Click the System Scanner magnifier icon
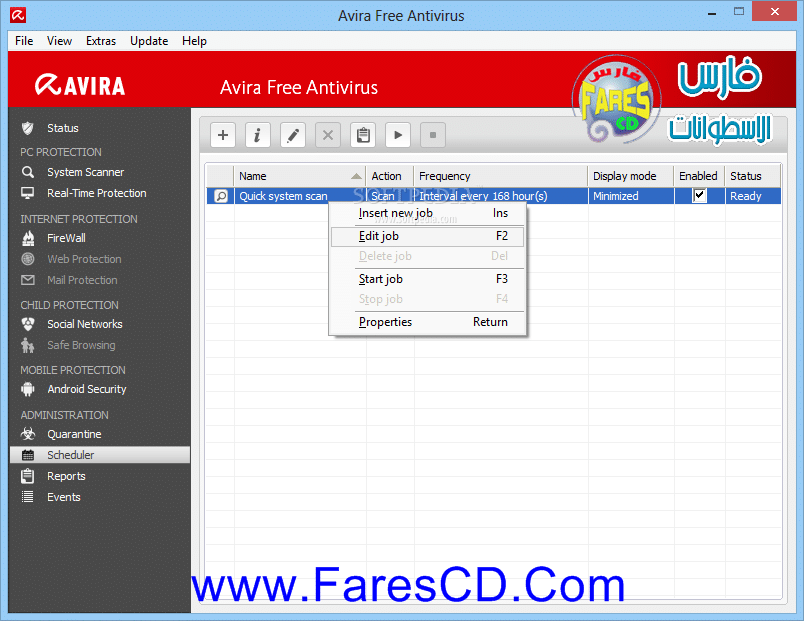 click(x=28, y=172)
